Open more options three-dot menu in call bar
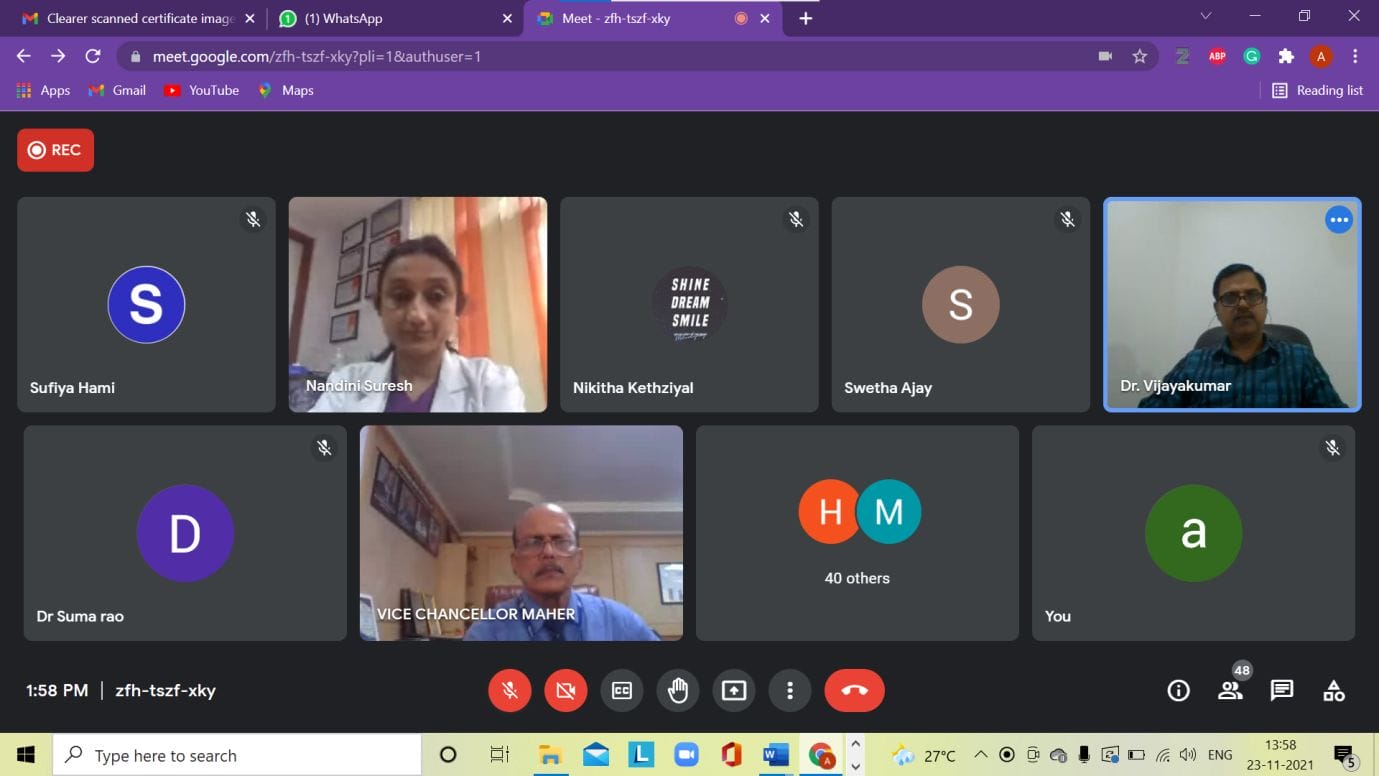This screenshot has height=776, width=1379. coord(790,690)
